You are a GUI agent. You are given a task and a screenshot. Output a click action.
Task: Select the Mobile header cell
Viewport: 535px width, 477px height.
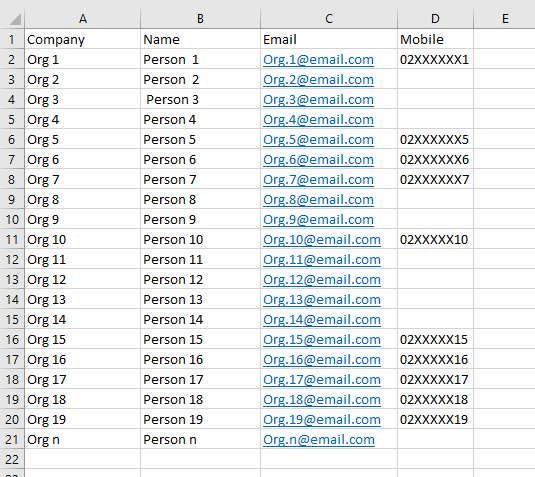click(x=435, y=39)
